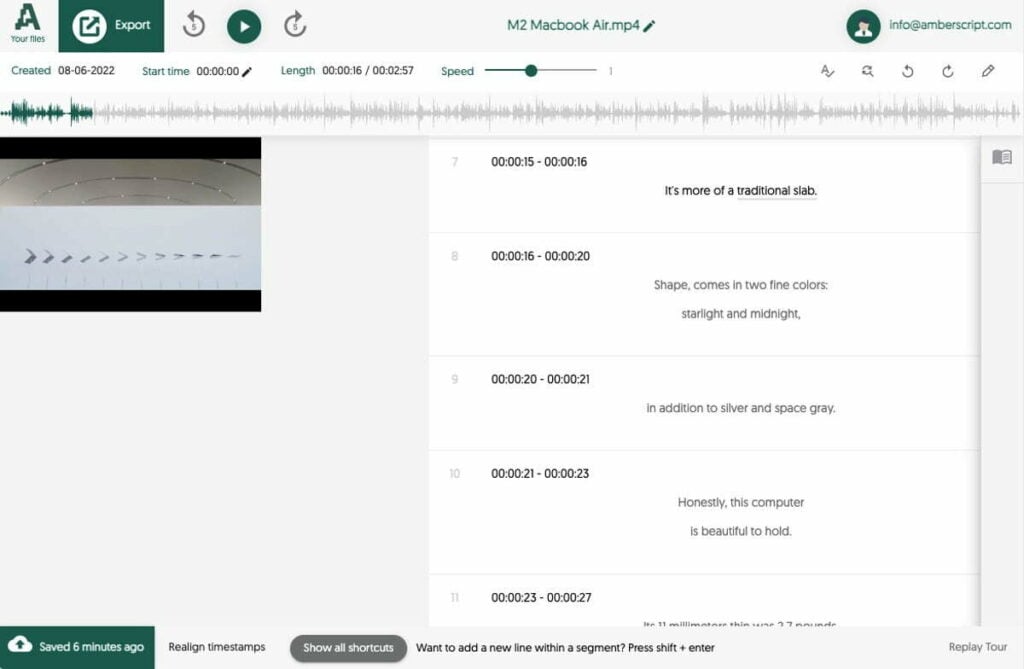Open the spell check tool
The height and width of the screenshot is (669, 1024).
(827, 71)
